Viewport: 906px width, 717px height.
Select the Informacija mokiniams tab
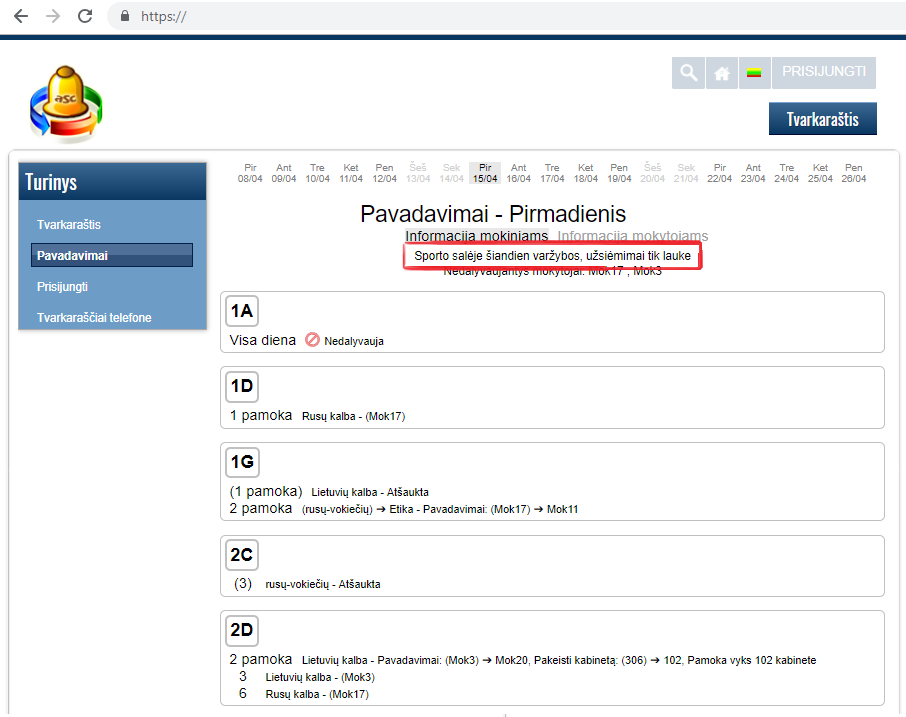coord(476,236)
